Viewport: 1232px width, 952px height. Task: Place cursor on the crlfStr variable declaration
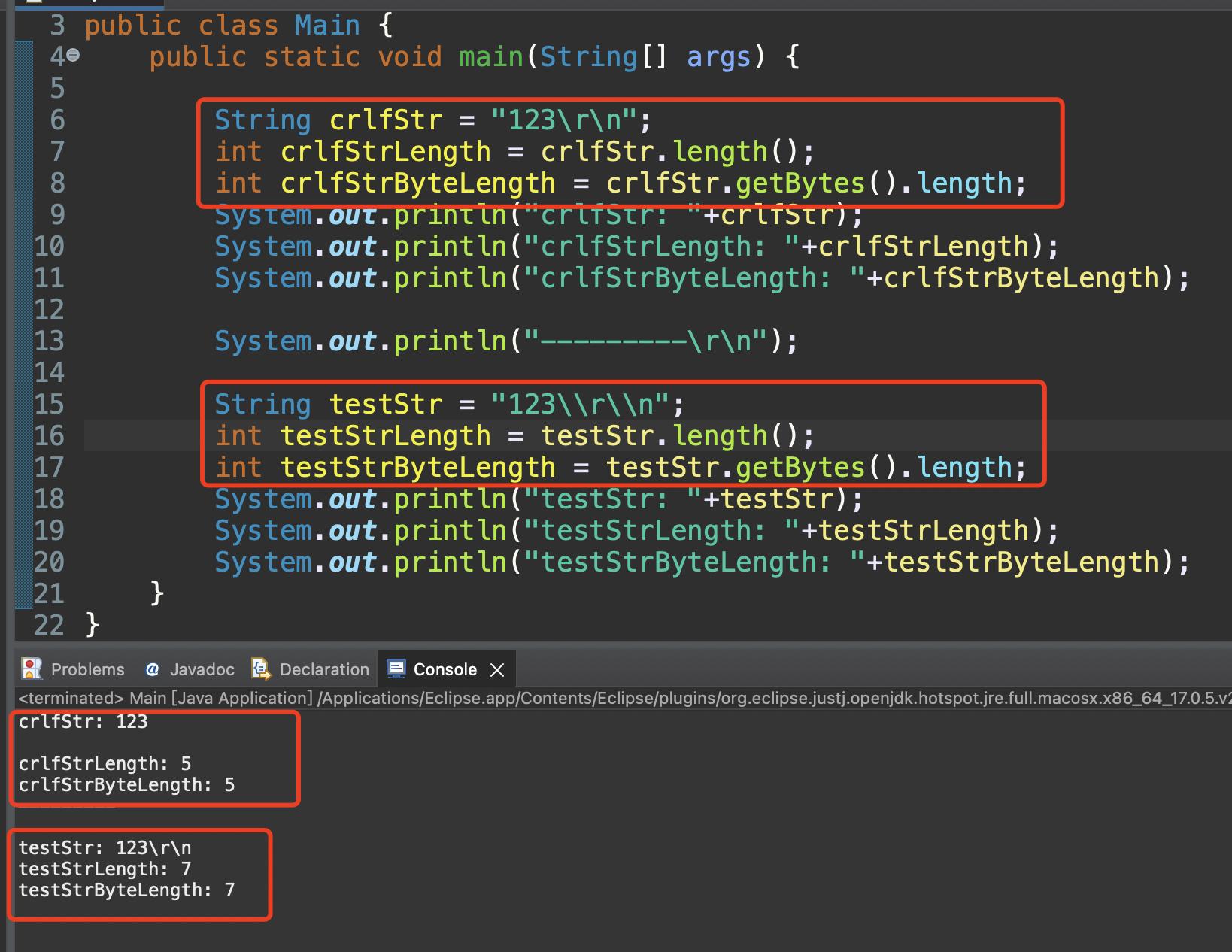coord(384,120)
